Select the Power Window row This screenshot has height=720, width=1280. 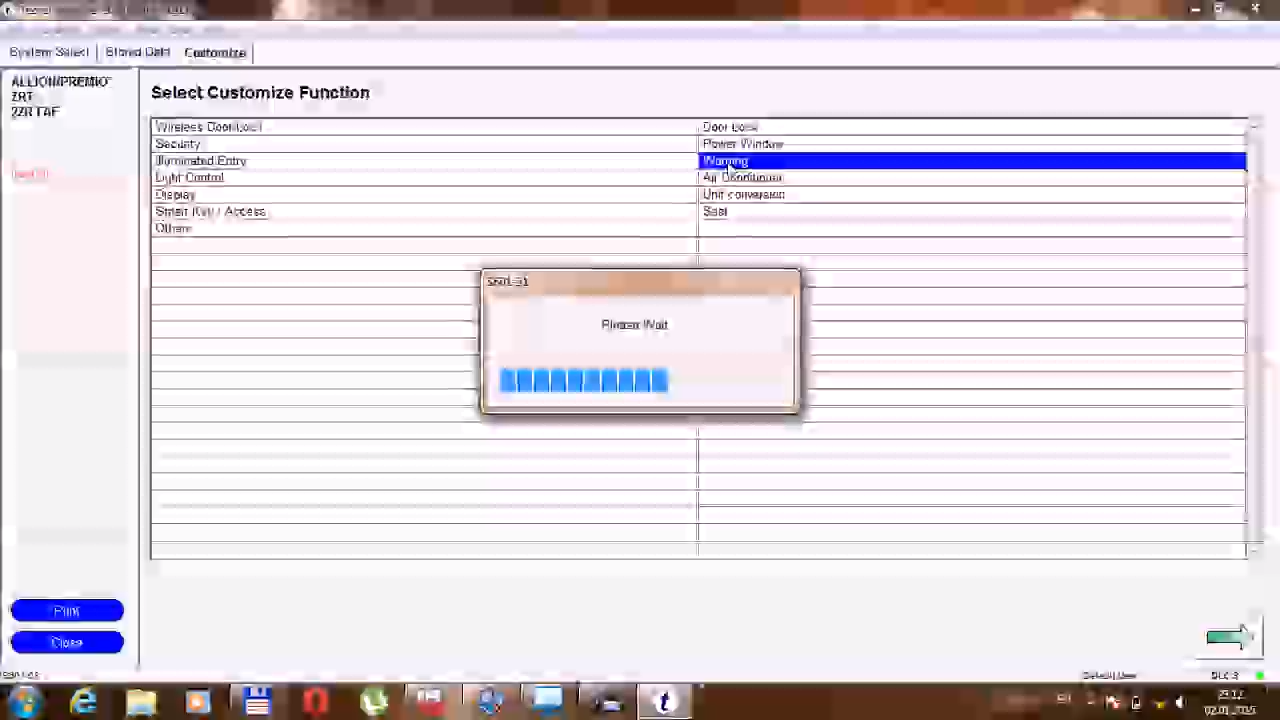pos(972,144)
